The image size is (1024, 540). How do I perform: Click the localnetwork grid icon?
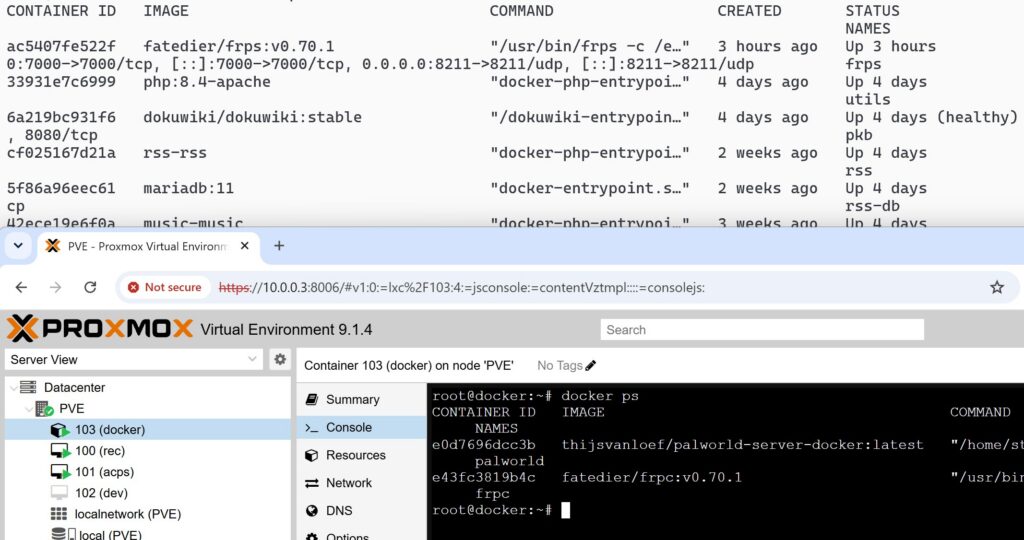click(x=59, y=514)
